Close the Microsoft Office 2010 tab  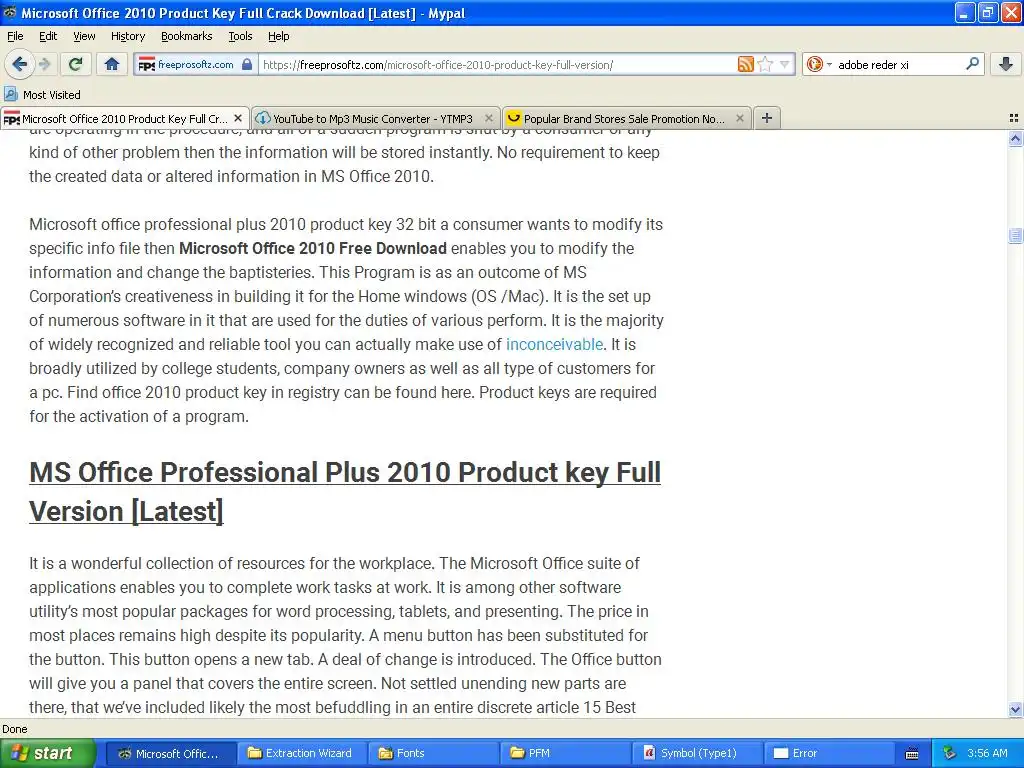[238, 118]
